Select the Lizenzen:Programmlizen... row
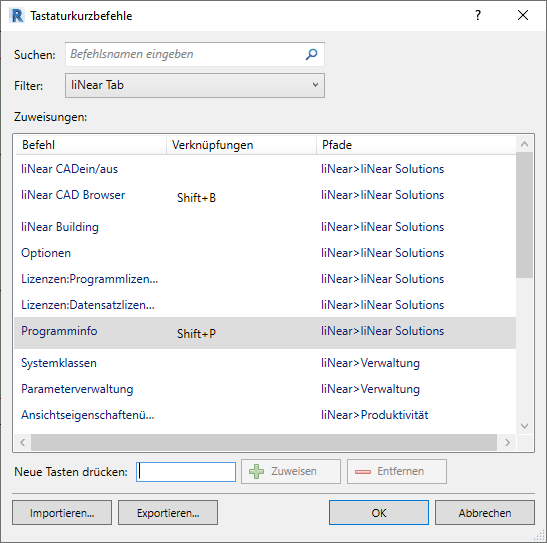 pyautogui.click(x=265, y=279)
